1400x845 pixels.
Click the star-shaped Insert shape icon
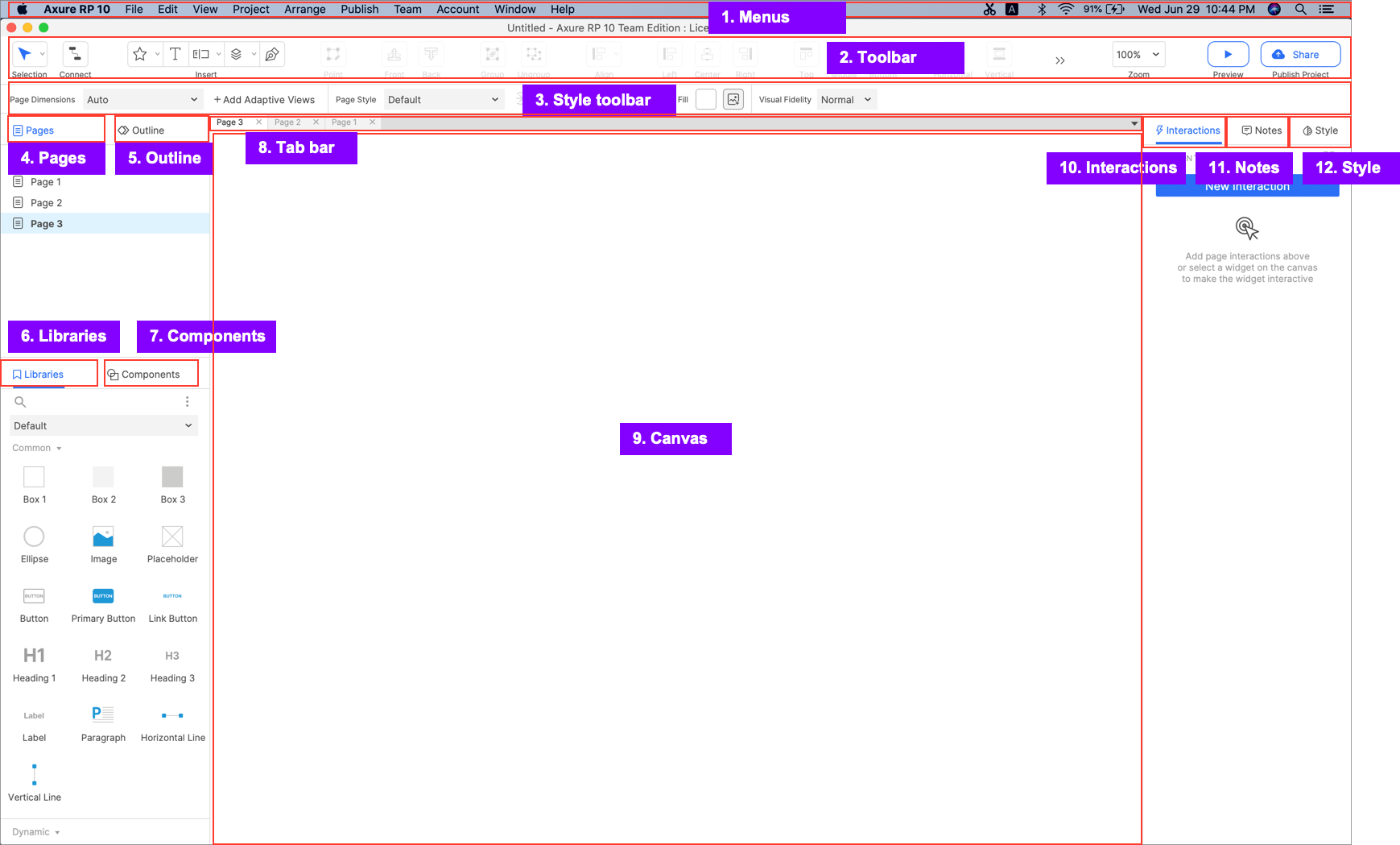(x=140, y=54)
